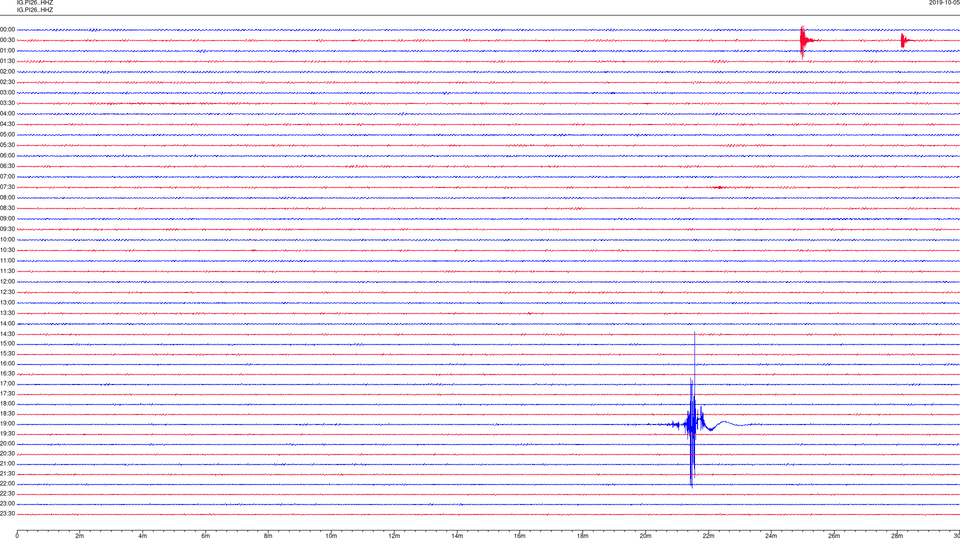Select the 00:30 time label
The width and height of the screenshot is (960, 540).
coord(7,40)
